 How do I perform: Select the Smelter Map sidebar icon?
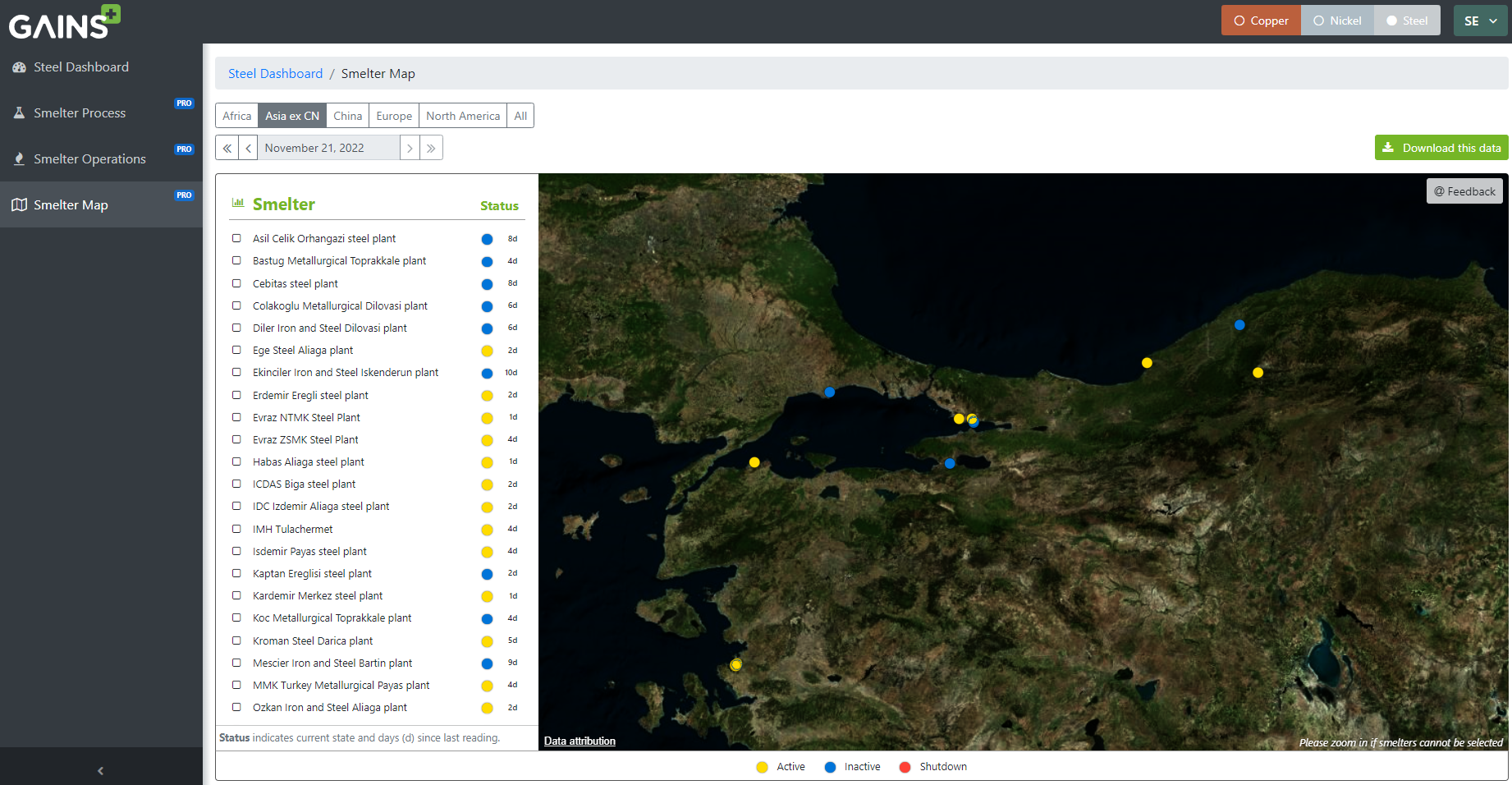coord(19,205)
